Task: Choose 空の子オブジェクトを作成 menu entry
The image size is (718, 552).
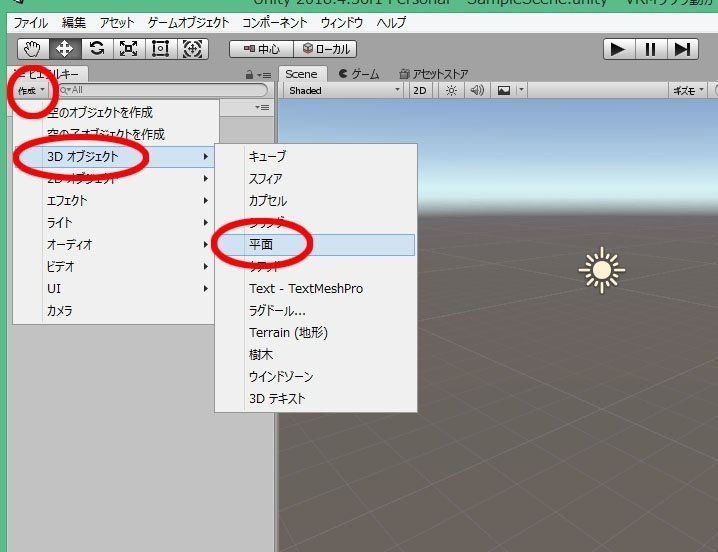Action: pyautogui.click(x=115, y=134)
